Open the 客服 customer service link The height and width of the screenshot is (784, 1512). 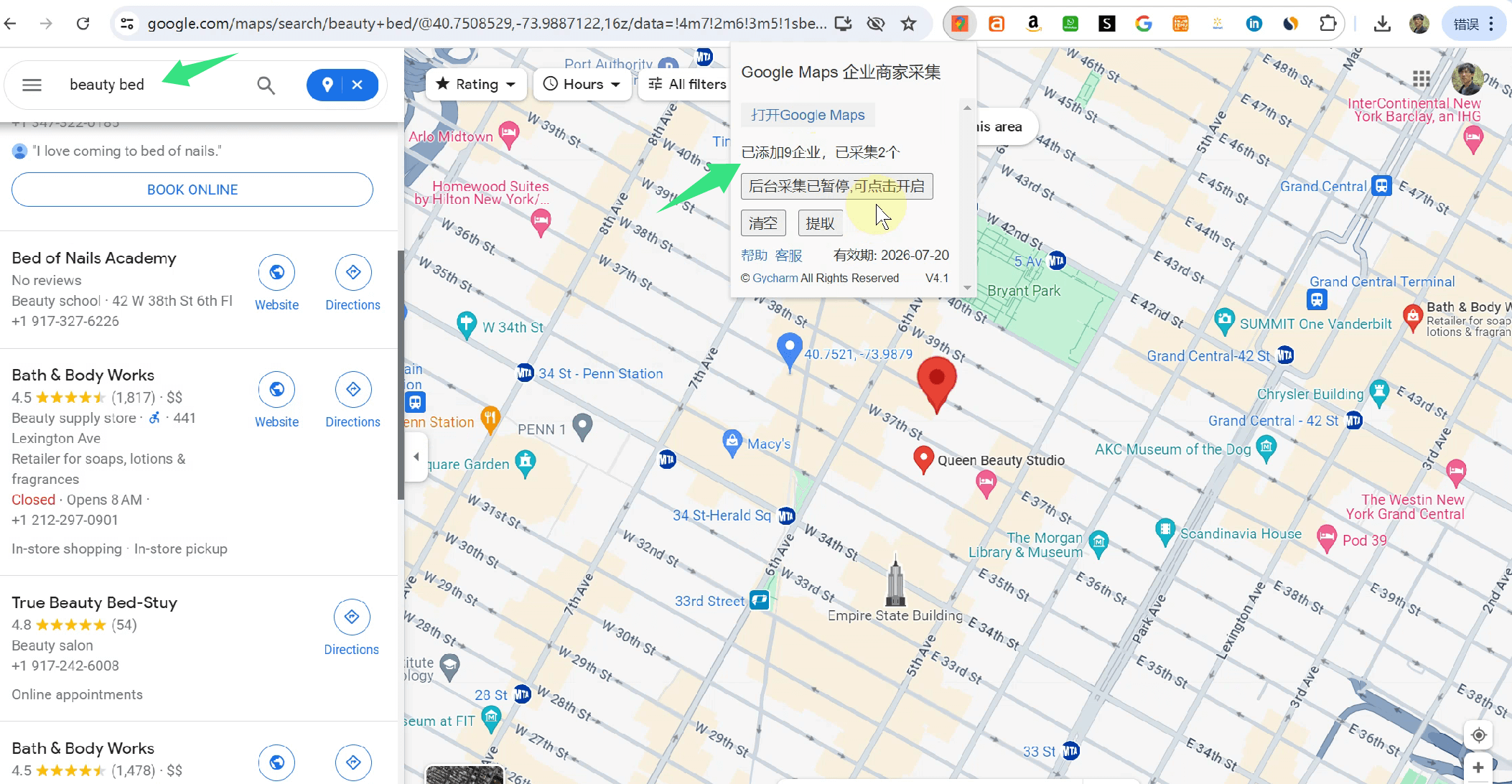[788, 256]
